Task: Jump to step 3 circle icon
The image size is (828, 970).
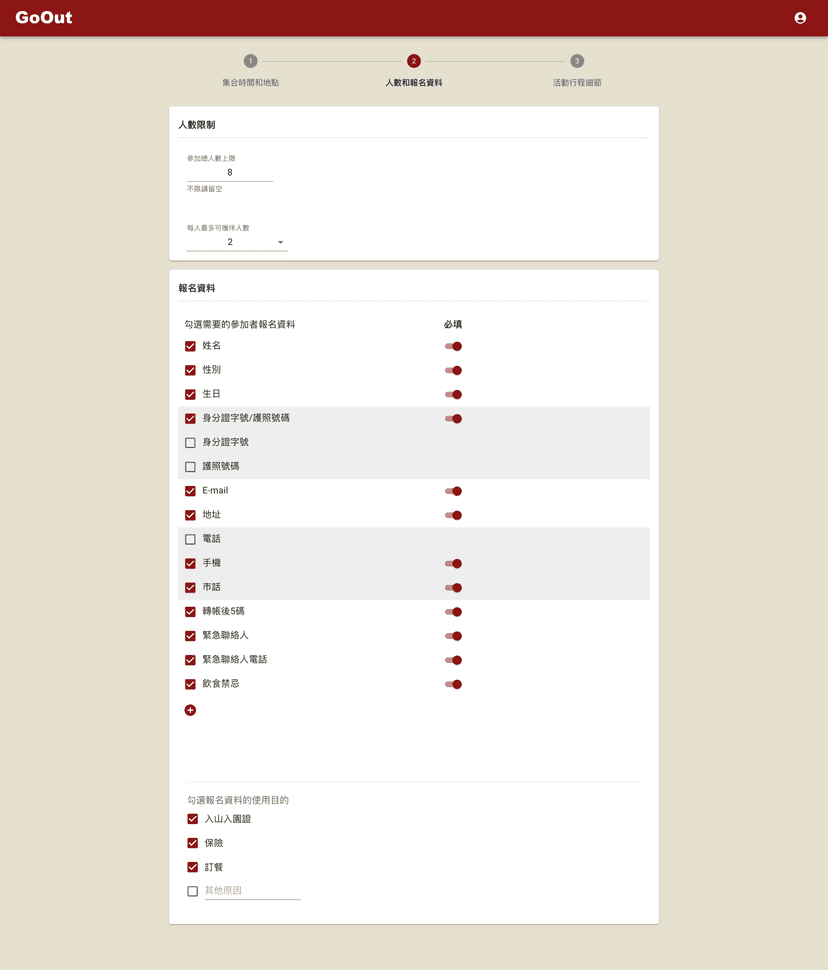Action: coord(577,61)
